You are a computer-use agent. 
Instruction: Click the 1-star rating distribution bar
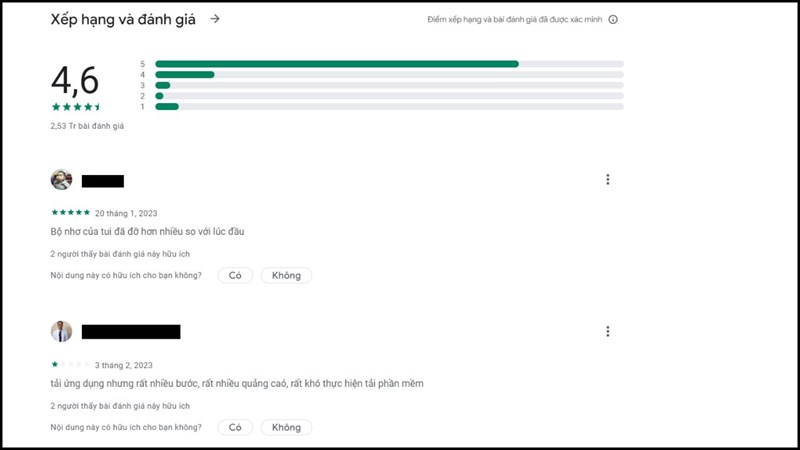click(x=389, y=106)
